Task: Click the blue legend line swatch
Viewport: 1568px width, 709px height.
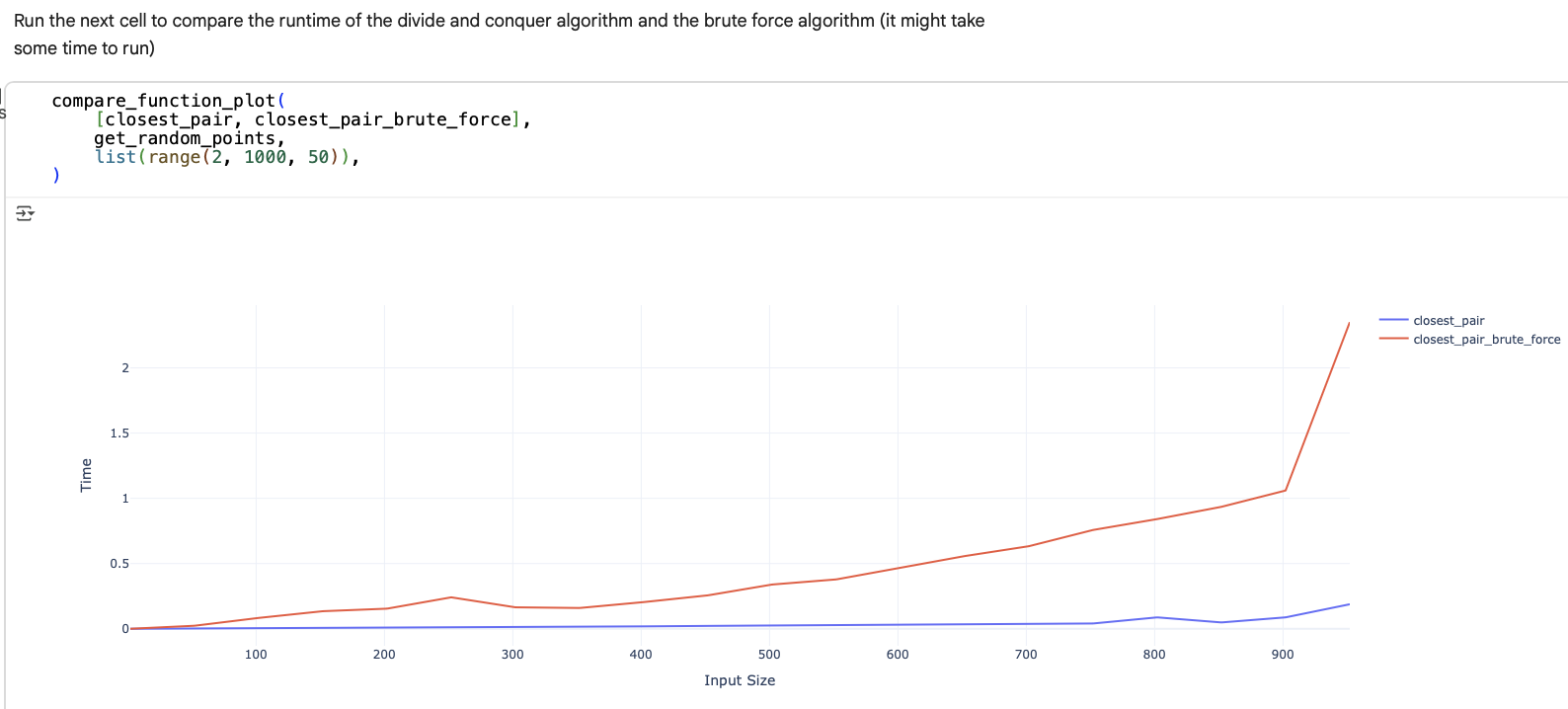Action: 1393,320
